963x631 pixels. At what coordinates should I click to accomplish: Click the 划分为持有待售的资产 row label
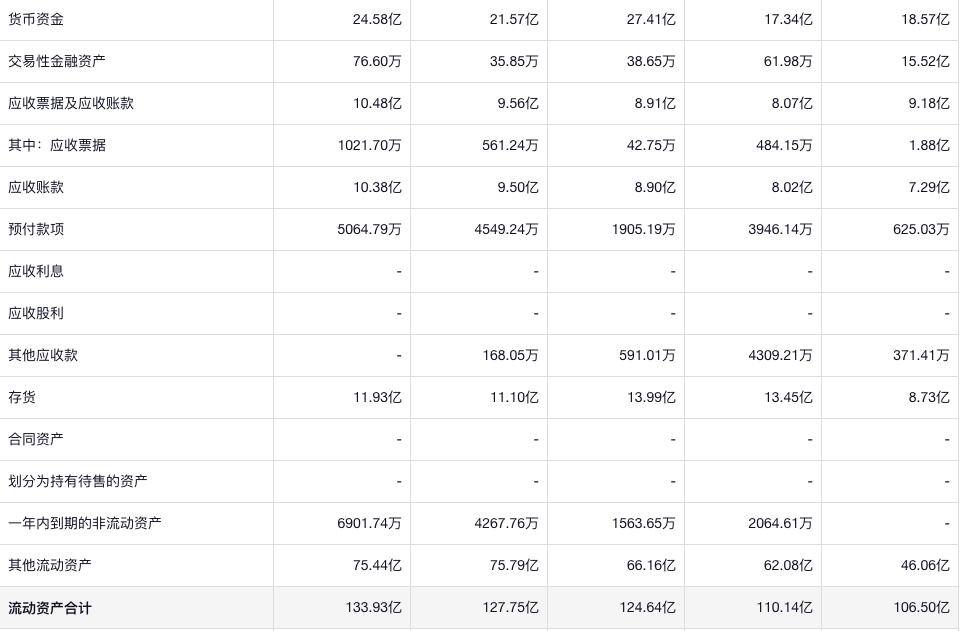pos(78,481)
